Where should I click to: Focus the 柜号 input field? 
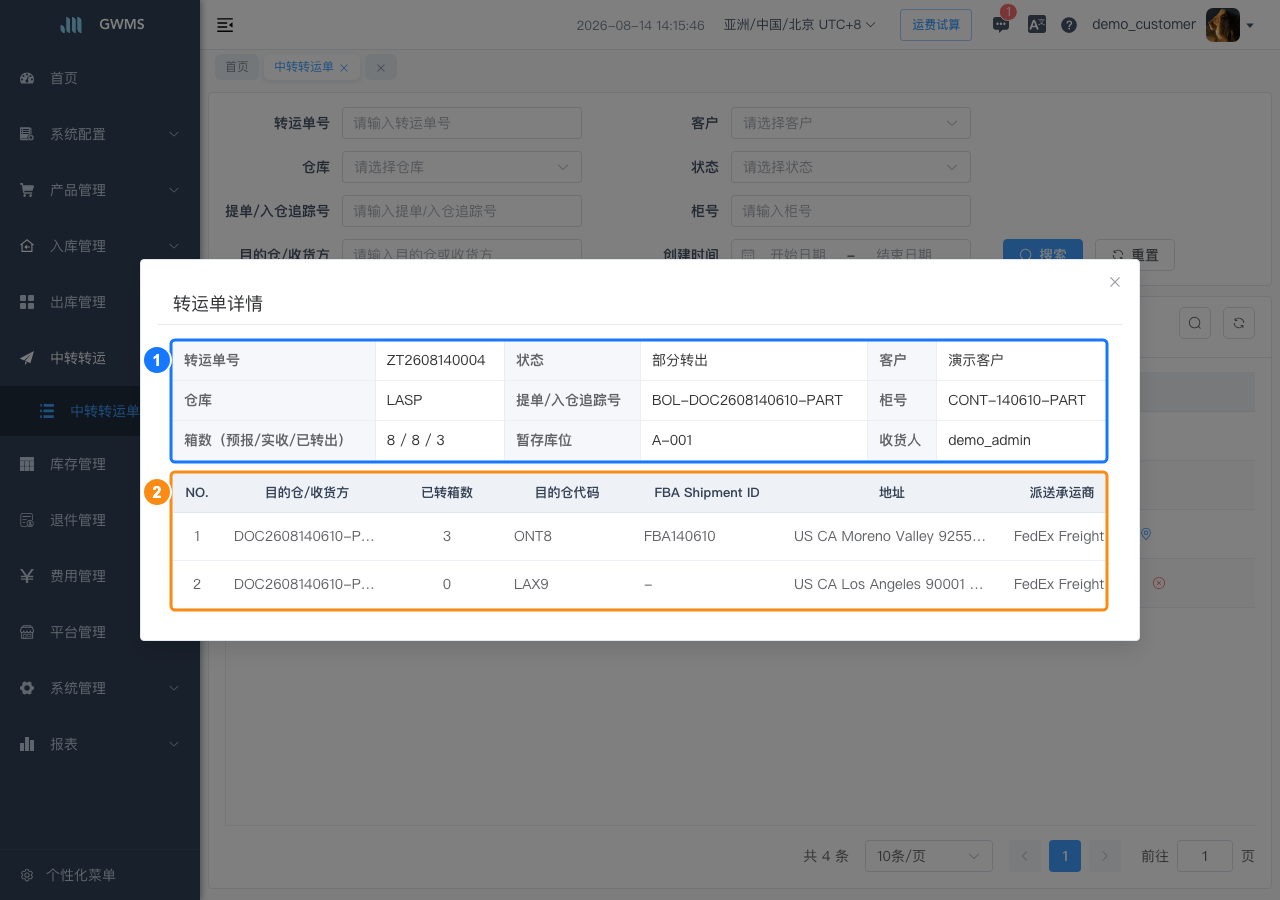[851, 211]
